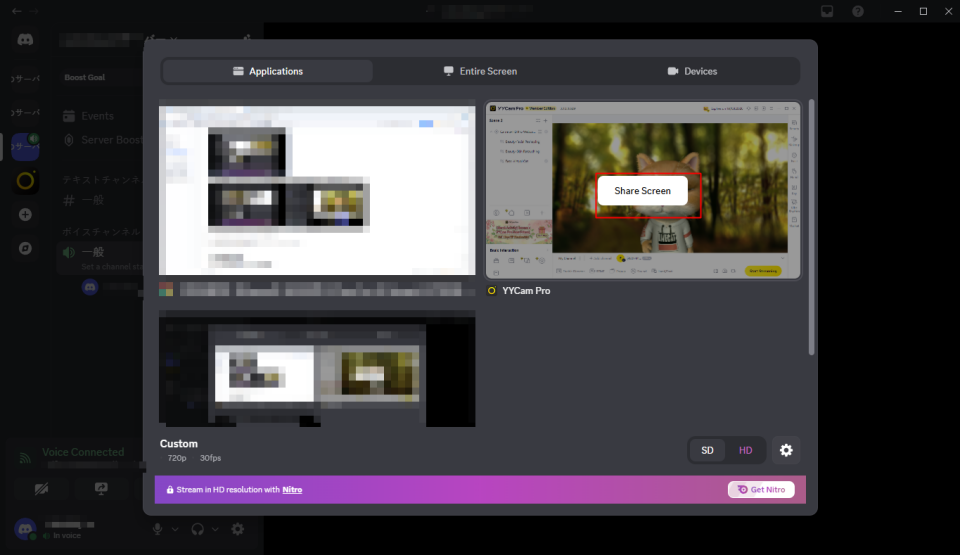Screen dimensions: 960x555
Task: Expand the microphone input options arrow
Action: [176, 529]
